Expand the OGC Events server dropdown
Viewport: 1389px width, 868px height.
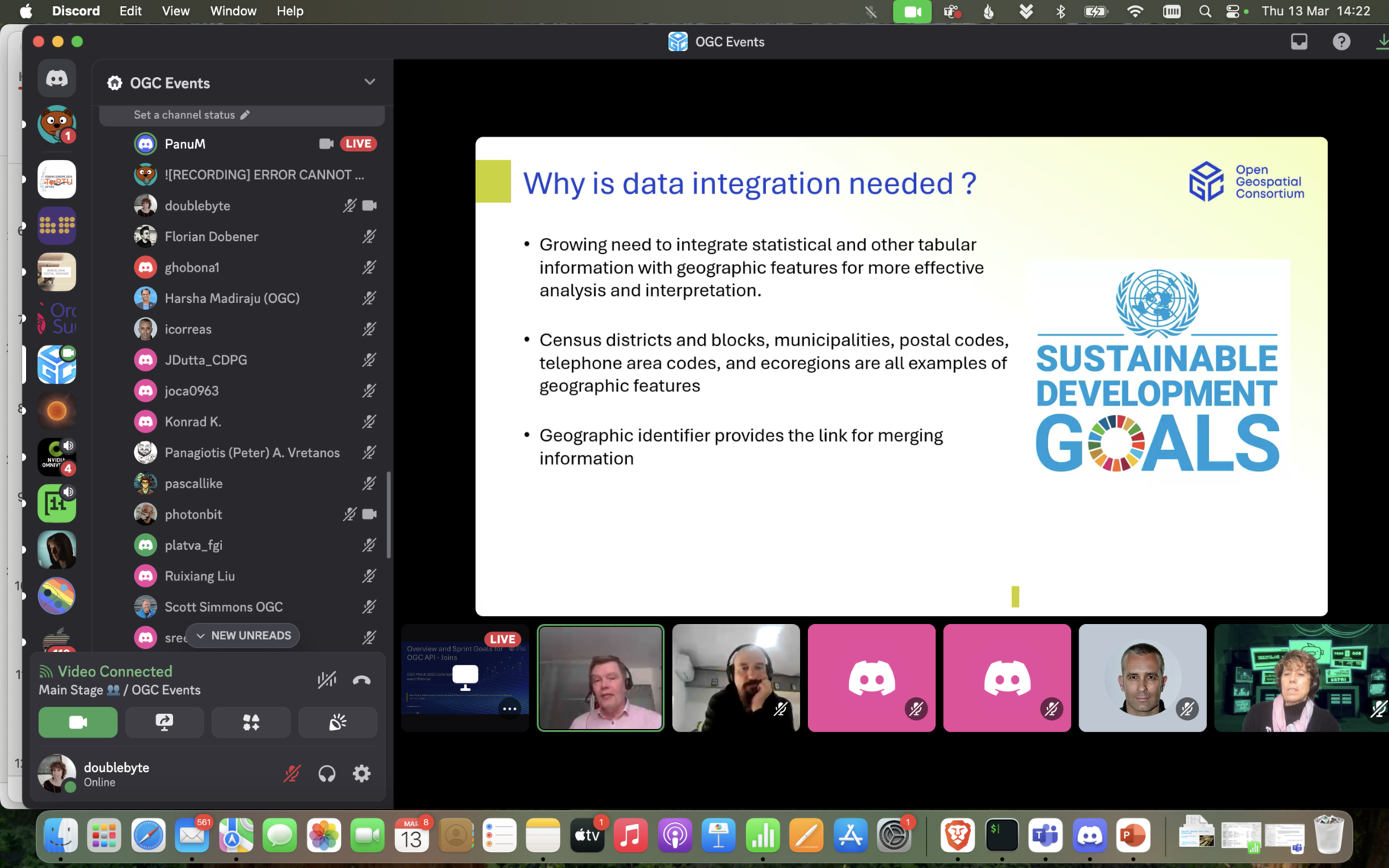pyautogui.click(x=369, y=82)
